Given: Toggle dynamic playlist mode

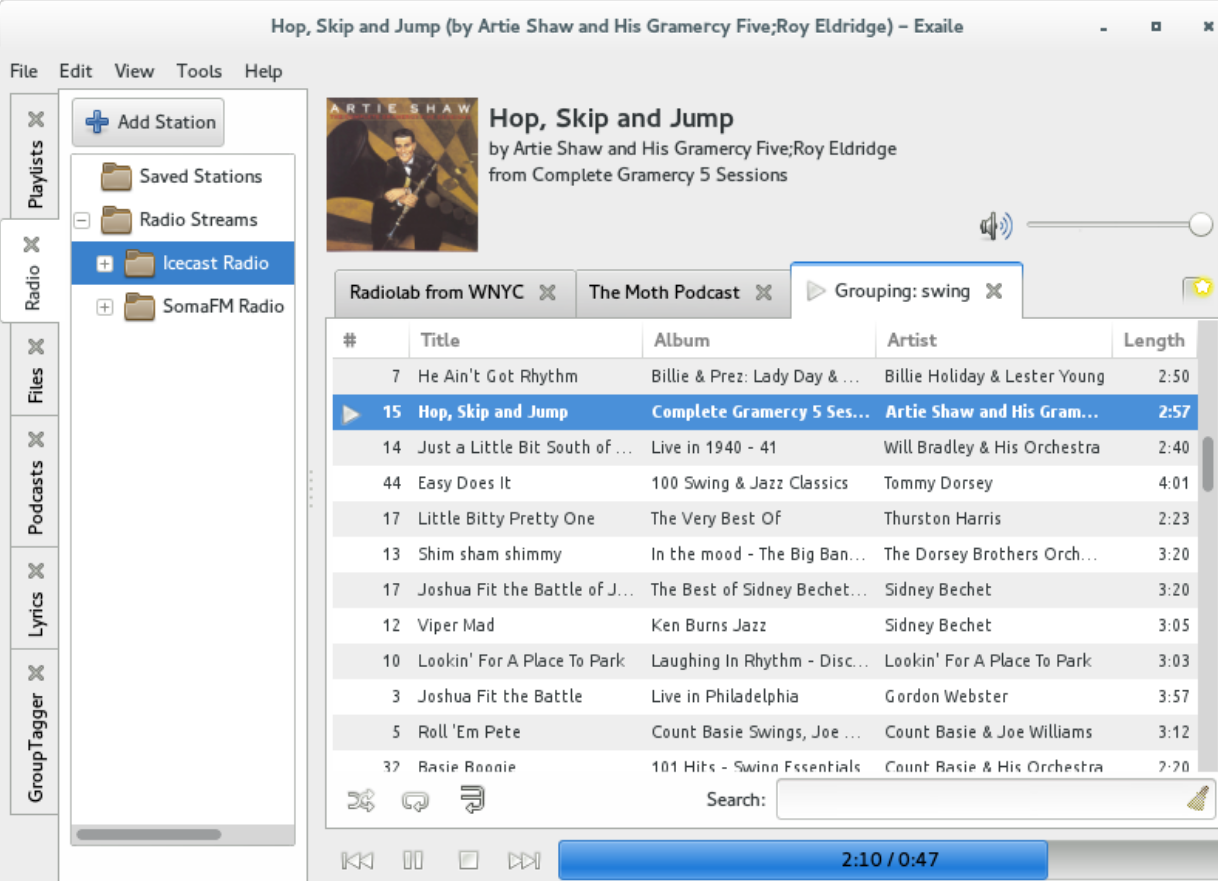Looking at the screenshot, I should click(x=471, y=799).
